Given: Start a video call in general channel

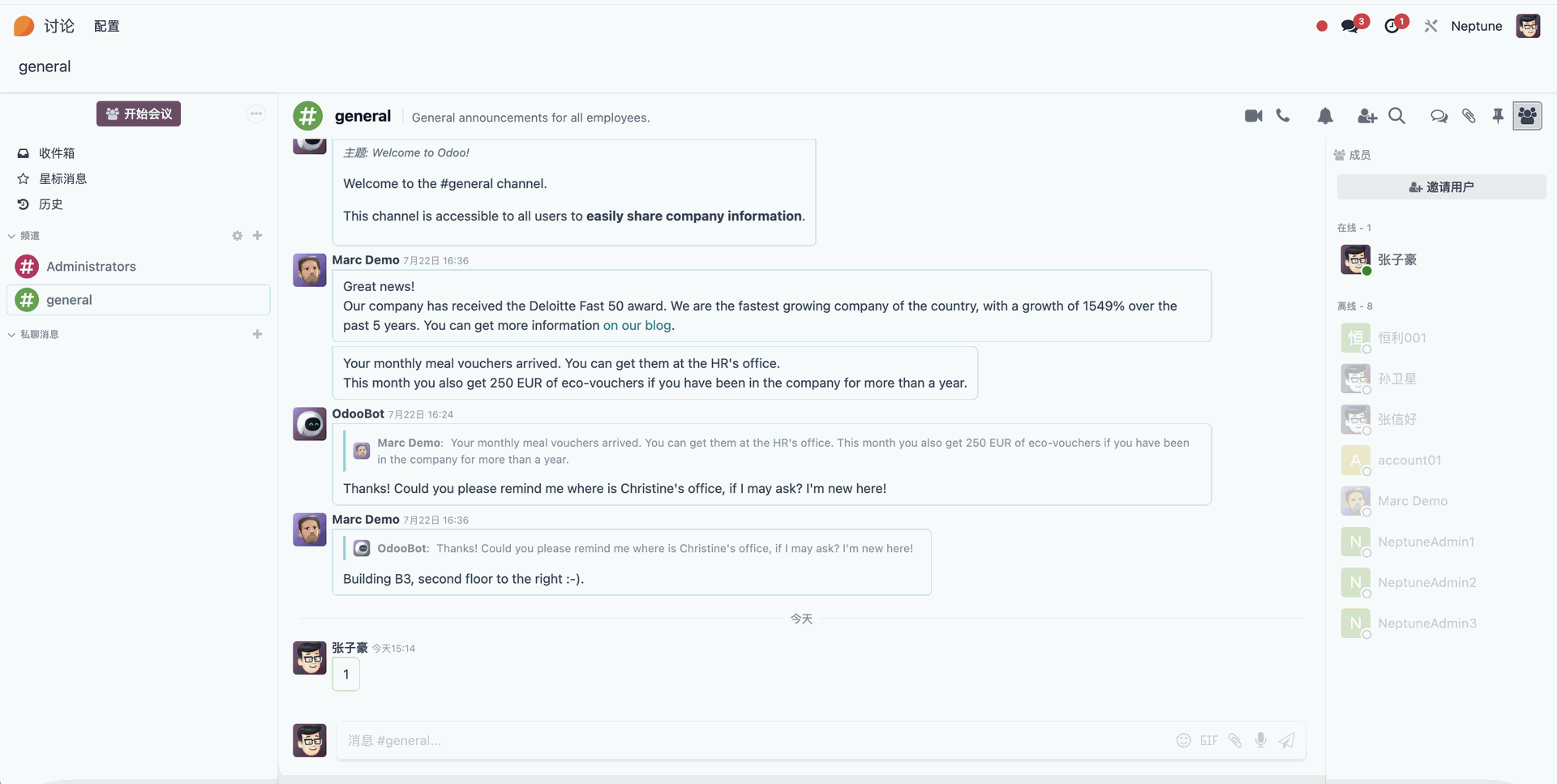Looking at the screenshot, I should tap(1254, 116).
